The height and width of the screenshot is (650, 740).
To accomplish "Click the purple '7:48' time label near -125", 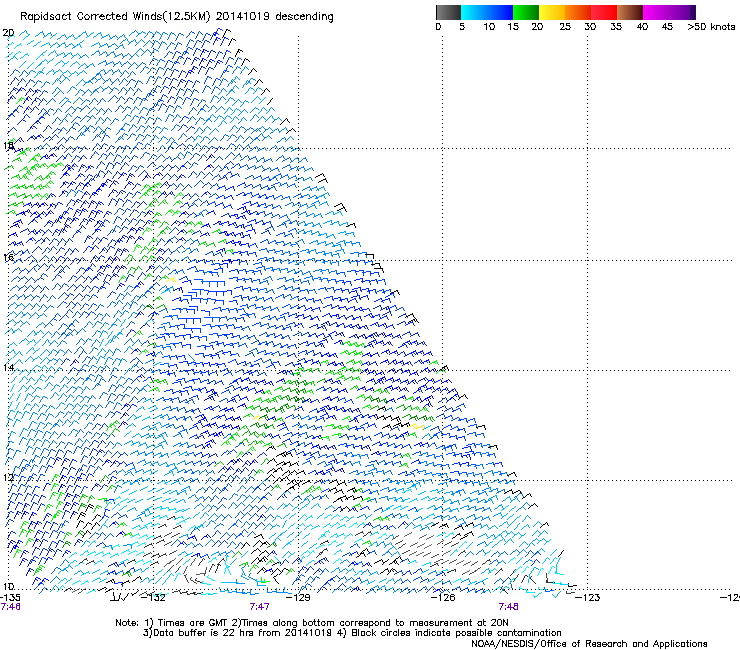I will pos(508,607).
